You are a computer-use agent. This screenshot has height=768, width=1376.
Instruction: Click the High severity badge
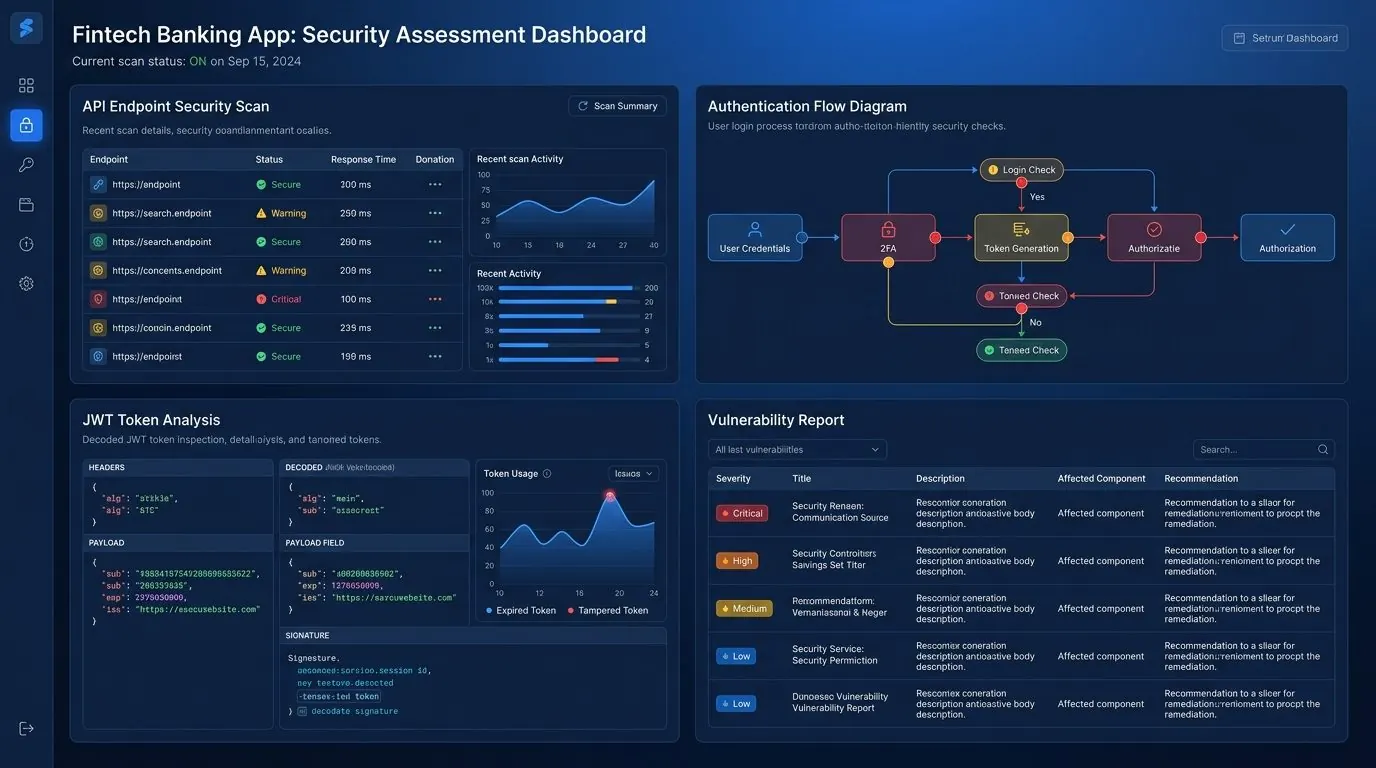coord(737,561)
